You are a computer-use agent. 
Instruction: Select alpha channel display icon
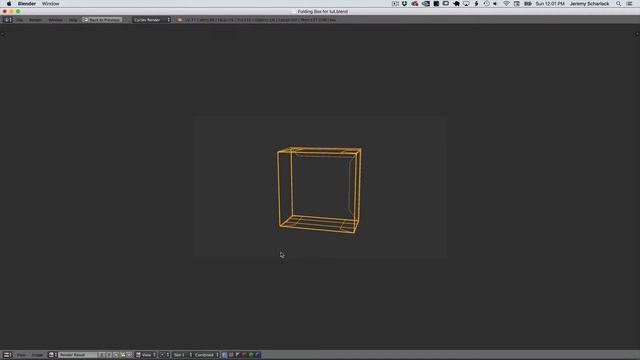pos(238,355)
